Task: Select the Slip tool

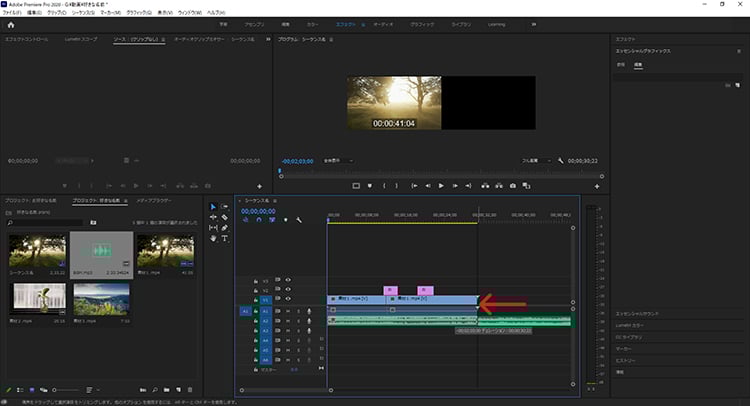Action: [213, 228]
